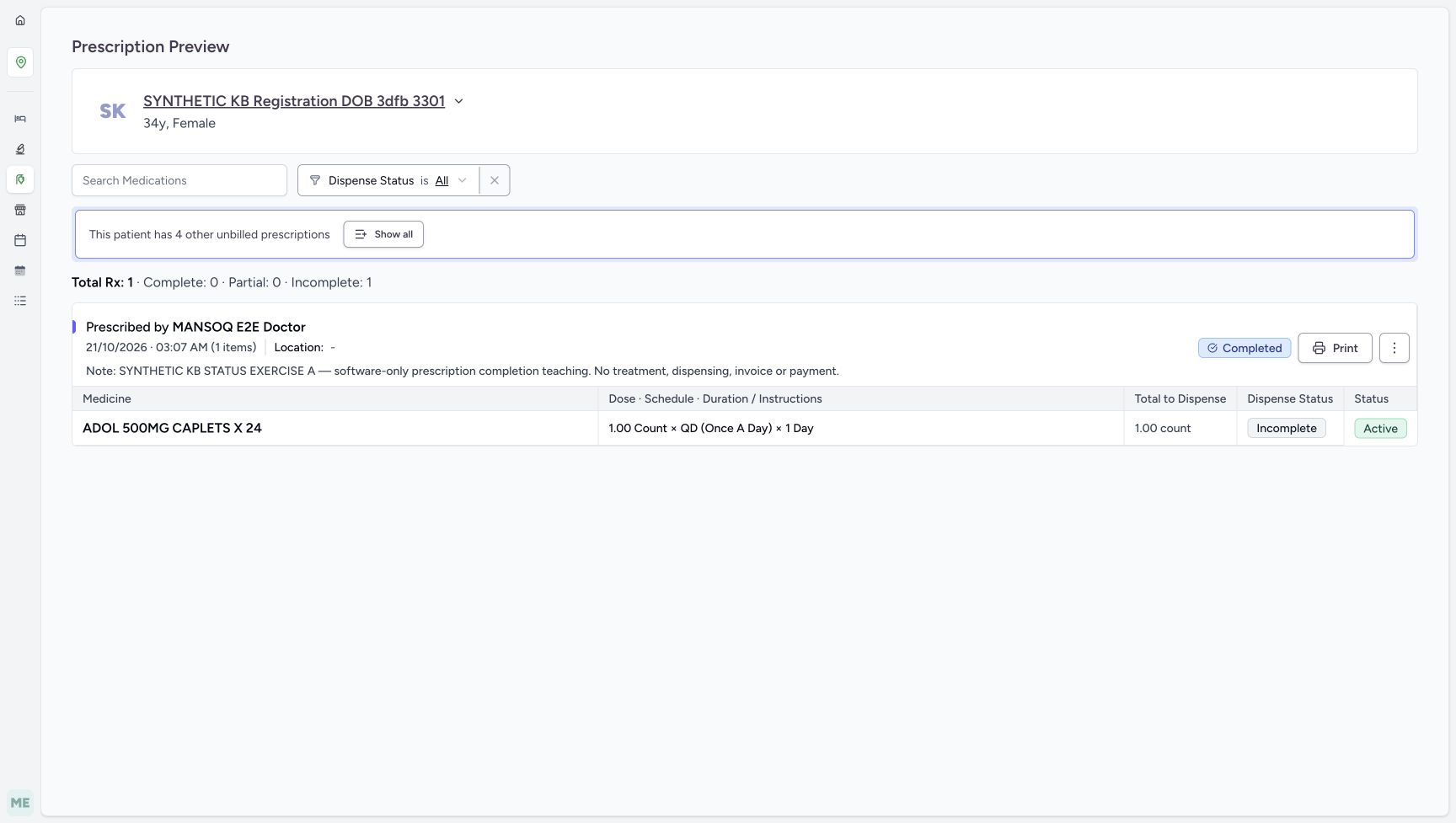This screenshot has width=1456, height=823.
Task: Open the SYNTHETIC KB Registration patient link
Action: click(x=294, y=101)
